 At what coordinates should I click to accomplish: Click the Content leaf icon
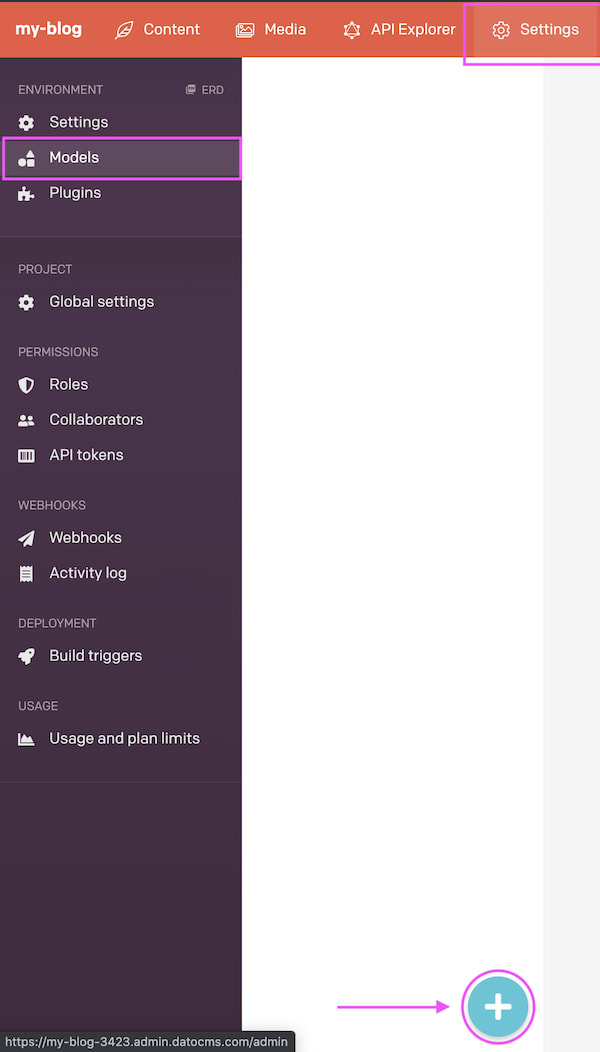pos(124,30)
